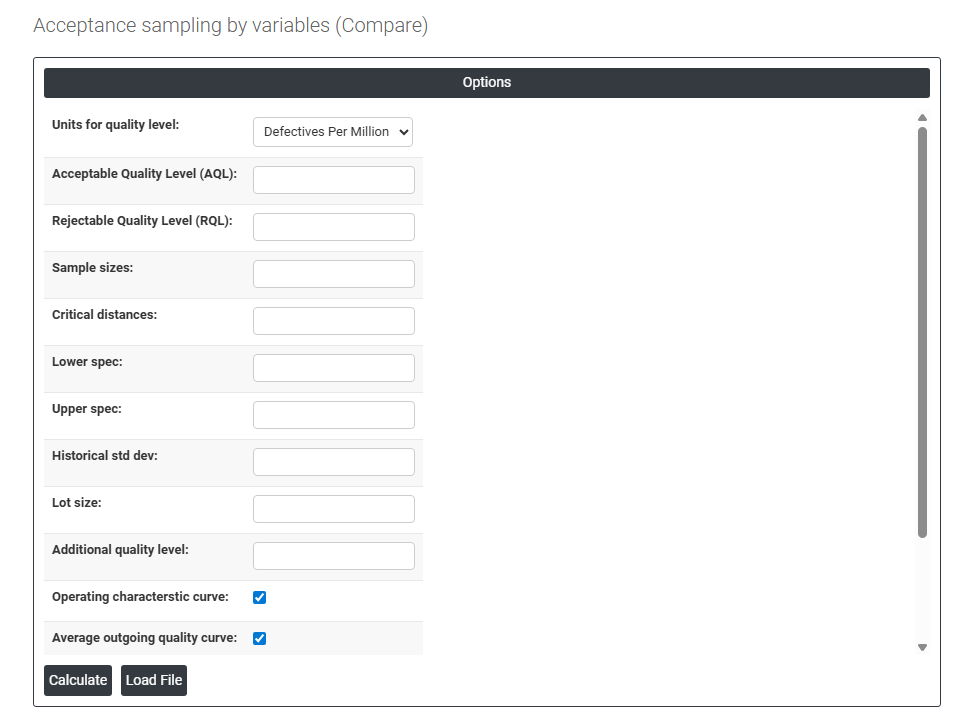Toggle the Average outgoing quality curve checkbox
Screen dimensions: 953x713
(260, 638)
